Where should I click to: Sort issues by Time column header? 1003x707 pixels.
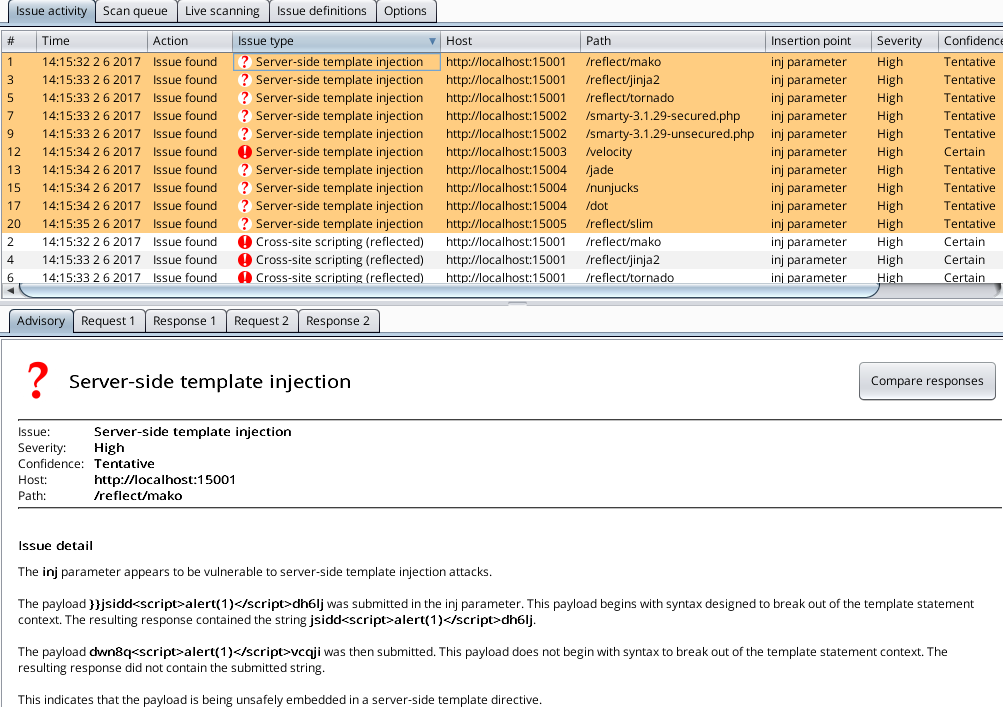[x=56, y=41]
